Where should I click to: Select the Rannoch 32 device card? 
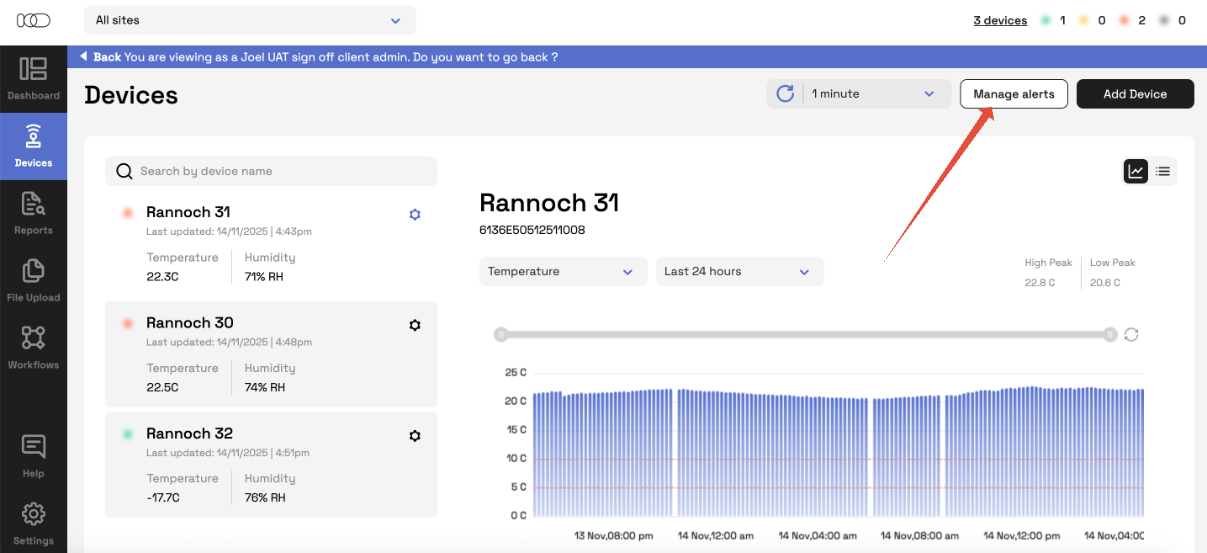271,465
